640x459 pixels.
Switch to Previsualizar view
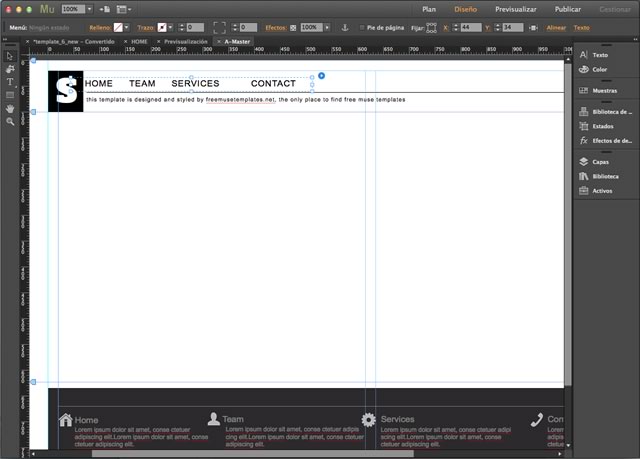[516, 9]
